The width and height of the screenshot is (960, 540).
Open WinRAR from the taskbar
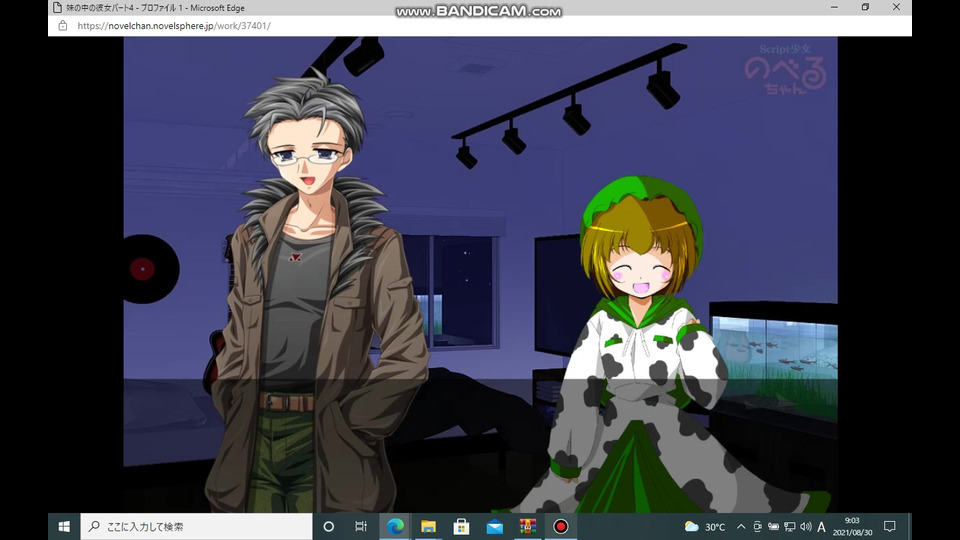pyautogui.click(x=528, y=527)
